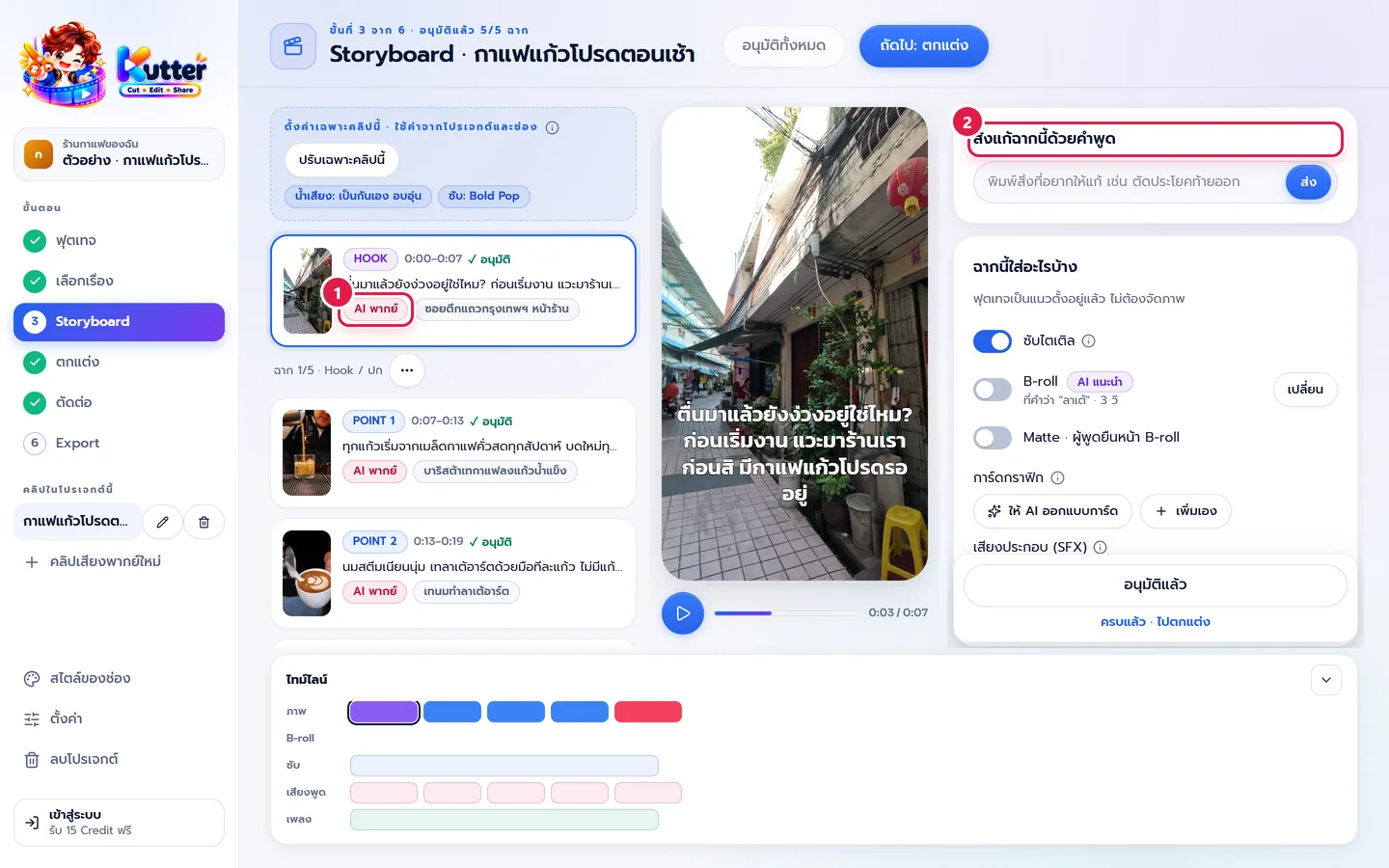Click the อนุมัติทั้งหมด button
This screenshot has height=868, width=1389.
pos(783,46)
